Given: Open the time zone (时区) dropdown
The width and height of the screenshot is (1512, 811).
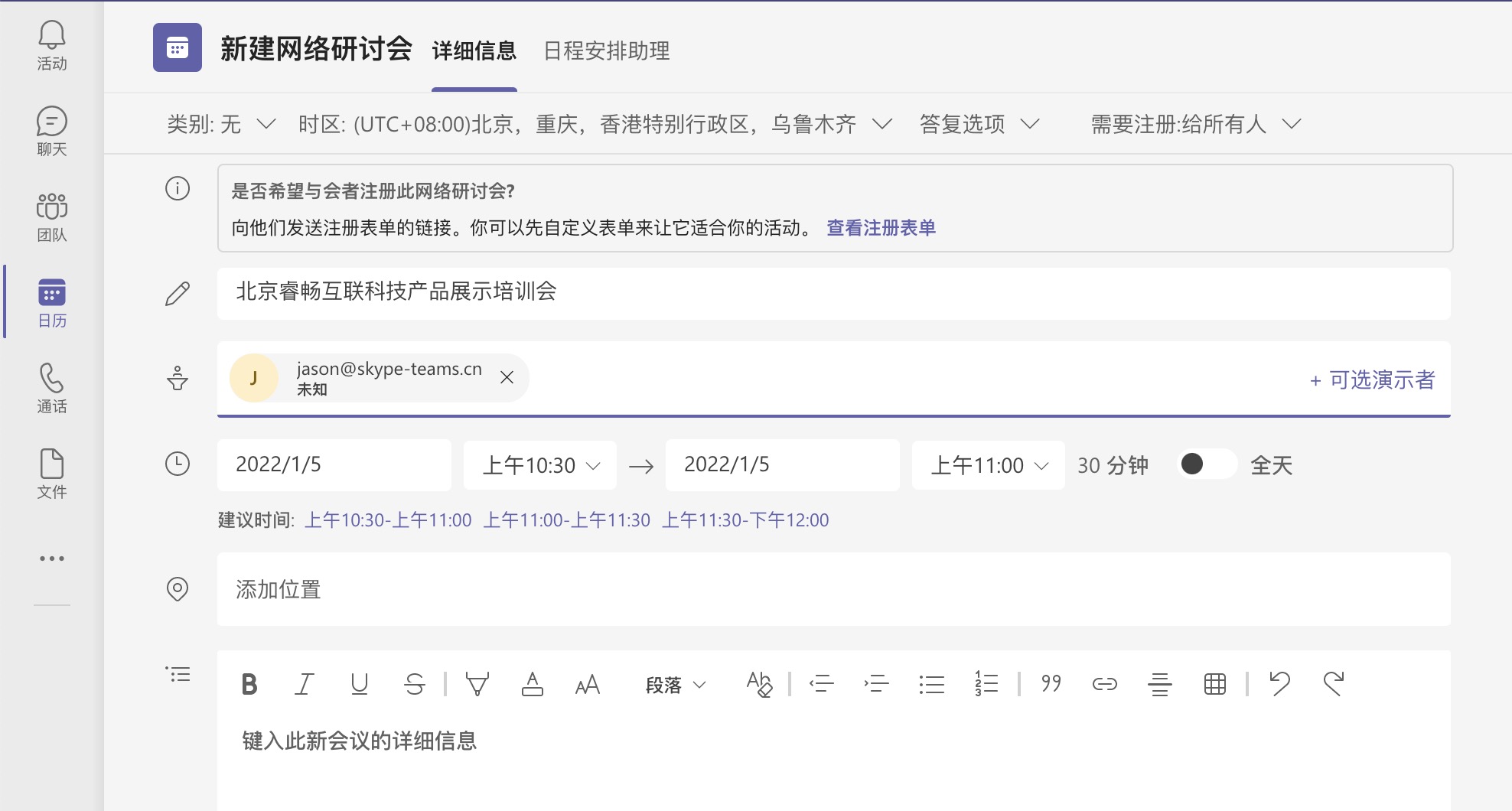Looking at the screenshot, I should [x=595, y=124].
